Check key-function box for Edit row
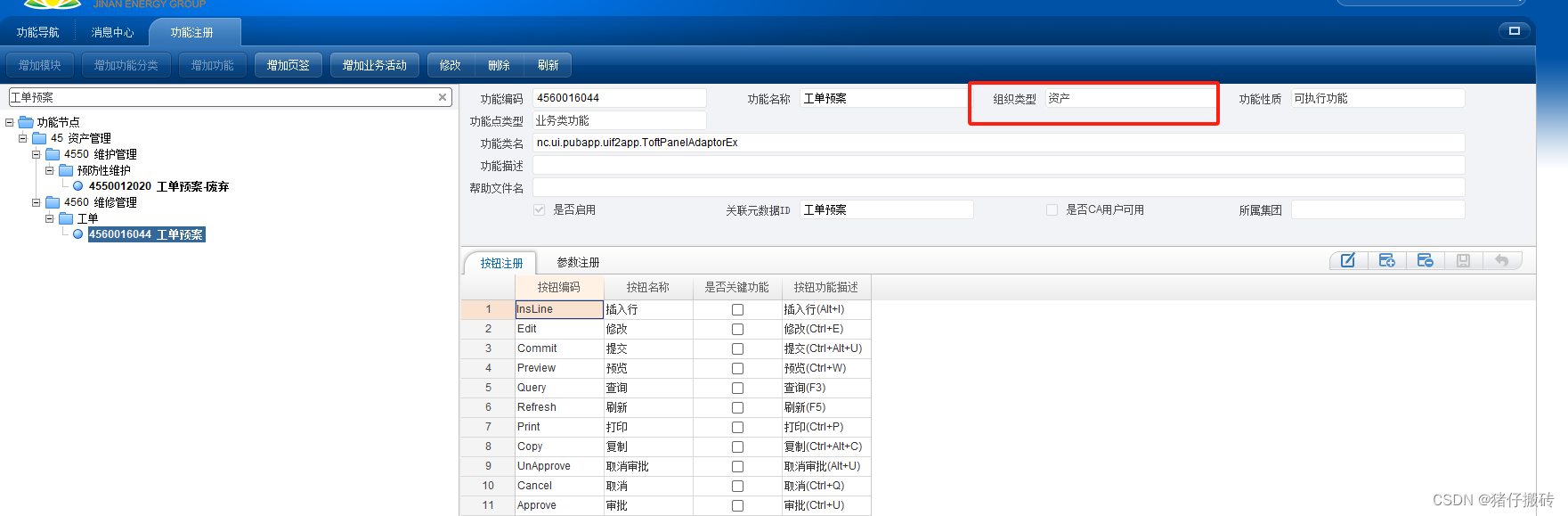This screenshot has width=1568, height=516. (737, 329)
